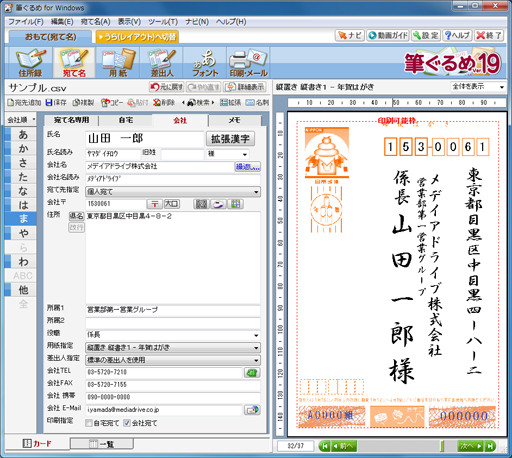Open the フォント font tool
Image resolution: width=512 pixels, height=458 pixels.
205,63
